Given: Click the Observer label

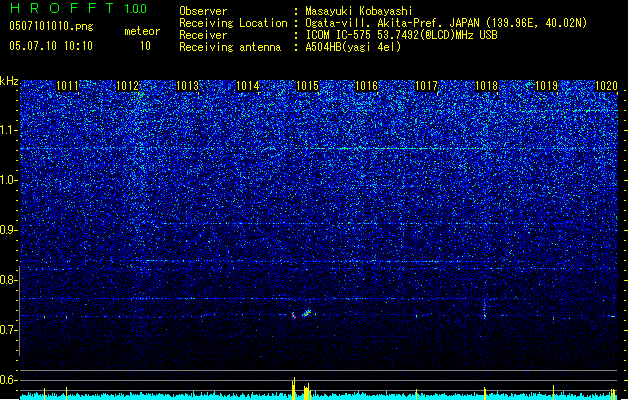Looking at the screenshot, I should pos(203,11).
